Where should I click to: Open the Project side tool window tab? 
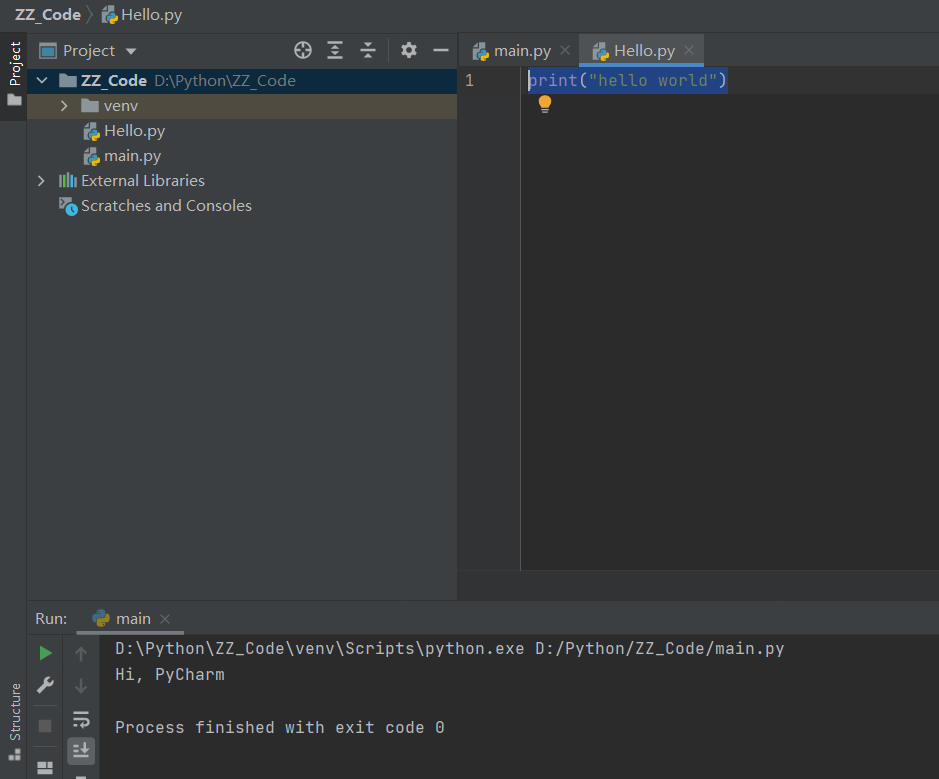(x=14, y=75)
